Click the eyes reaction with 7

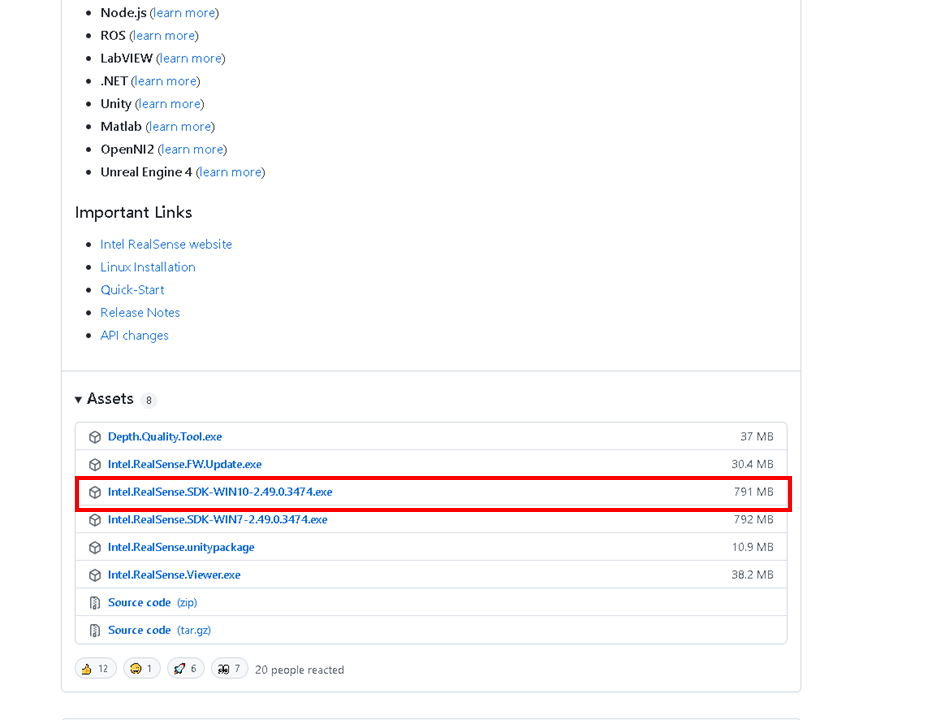click(230, 669)
